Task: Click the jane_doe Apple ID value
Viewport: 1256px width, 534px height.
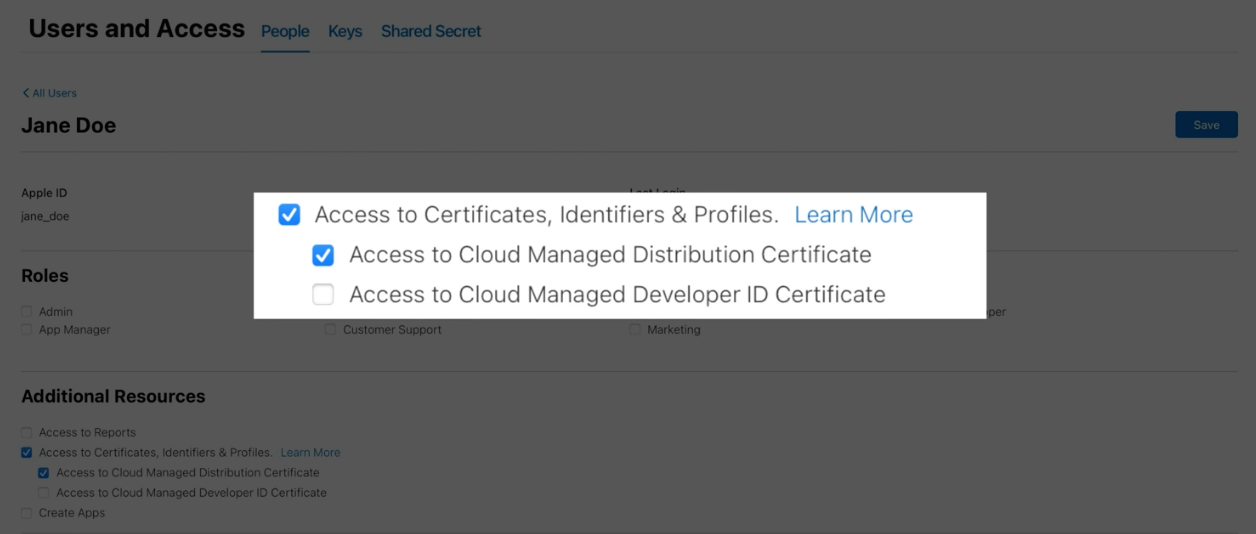Action: click(x=45, y=216)
